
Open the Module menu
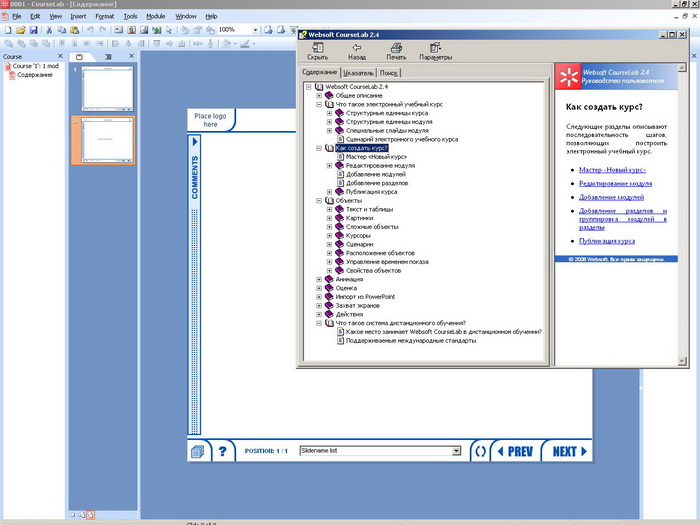pos(156,17)
